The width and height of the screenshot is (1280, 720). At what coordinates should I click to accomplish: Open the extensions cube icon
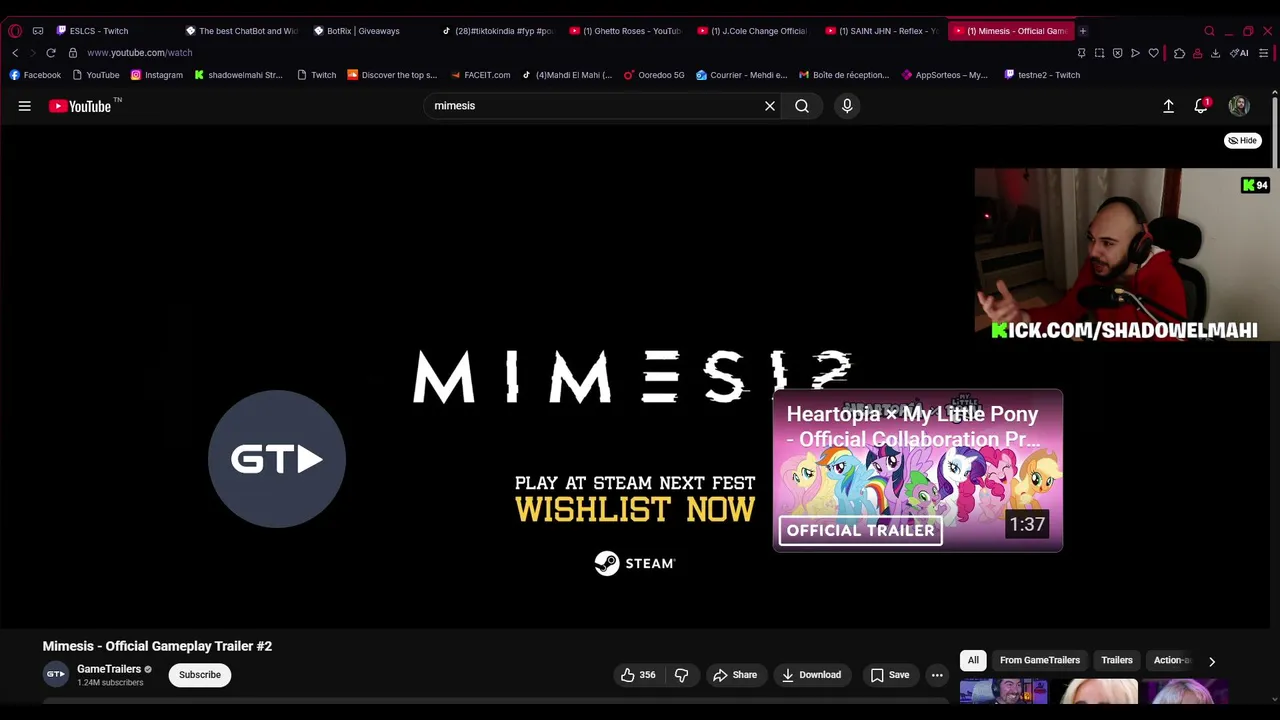pos(1179,53)
